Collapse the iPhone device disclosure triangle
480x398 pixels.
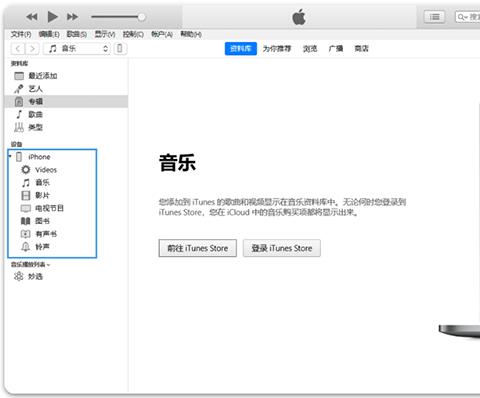coord(10,156)
